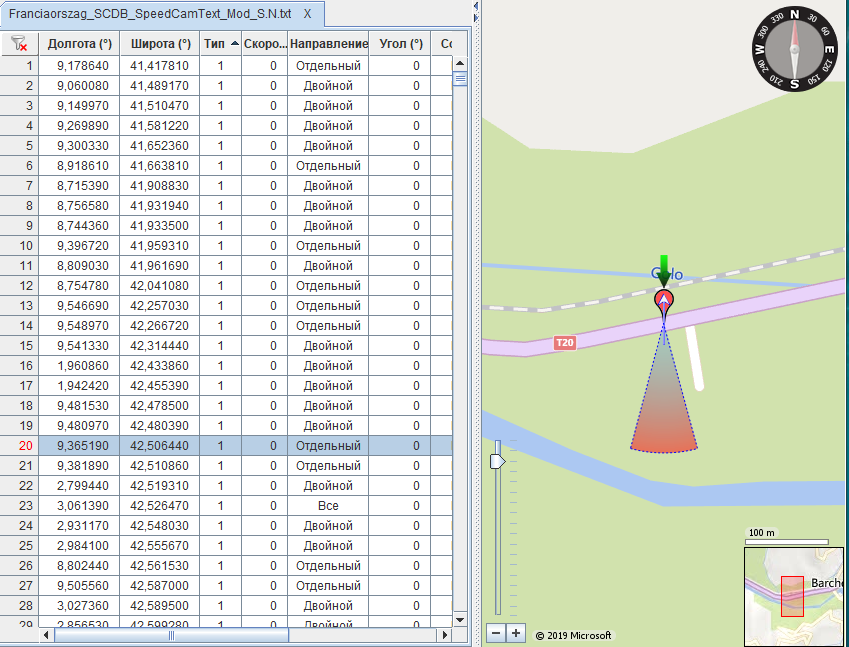The width and height of the screenshot is (849, 647).
Task: Click longitude cell 9,178640
Action: pos(79,66)
